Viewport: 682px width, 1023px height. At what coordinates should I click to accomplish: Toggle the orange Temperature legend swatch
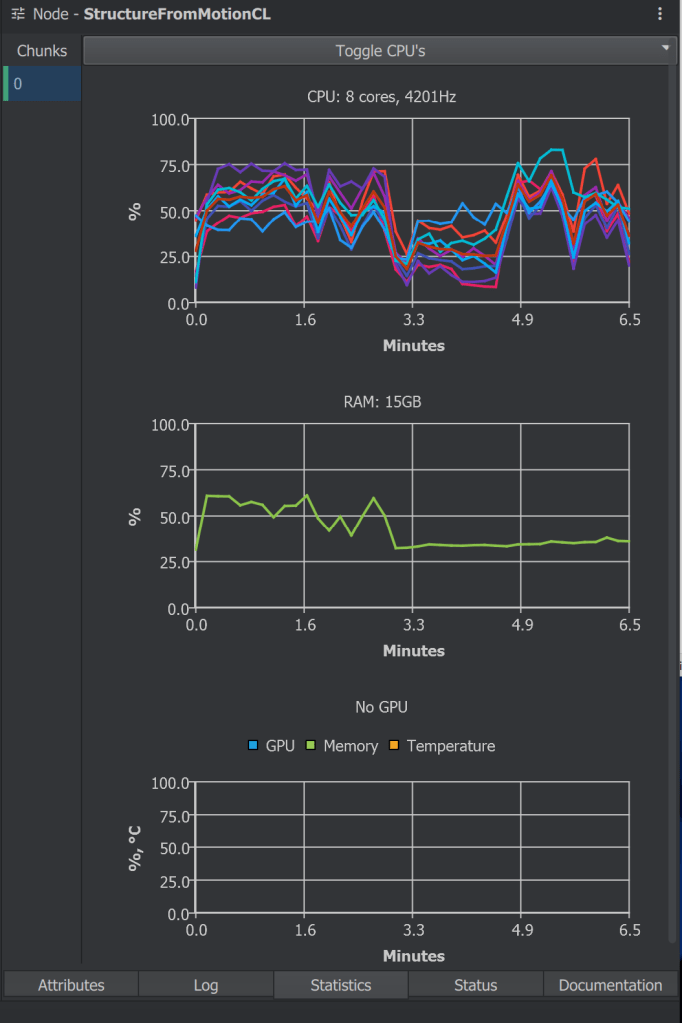pos(394,746)
